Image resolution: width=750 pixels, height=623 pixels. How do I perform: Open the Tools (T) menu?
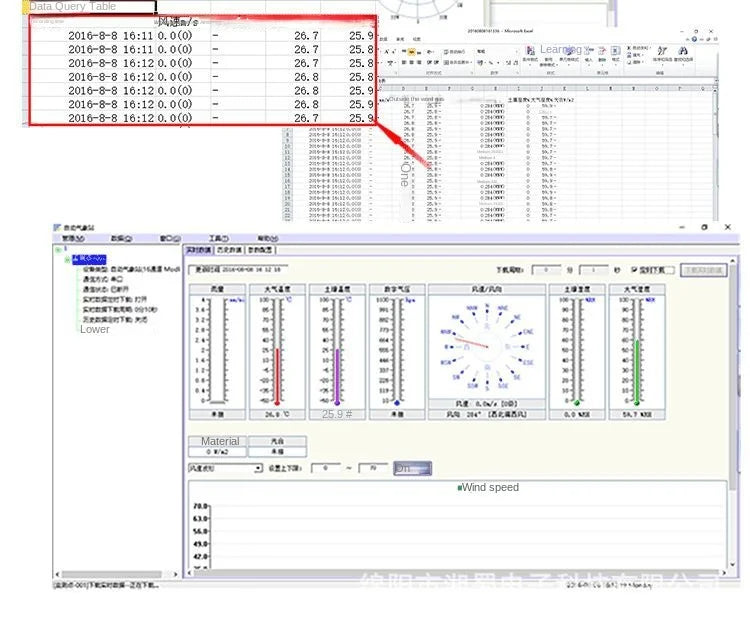[x=219, y=238]
